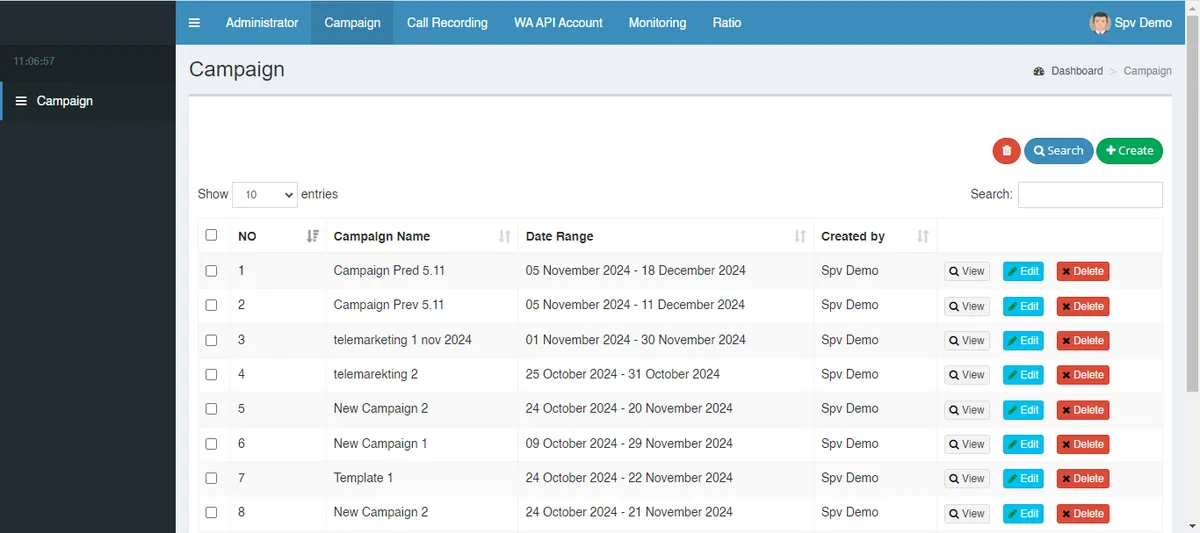Delete Campaign Pred 5.11
The height and width of the screenshot is (533, 1200).
(x=1083, y=271)
